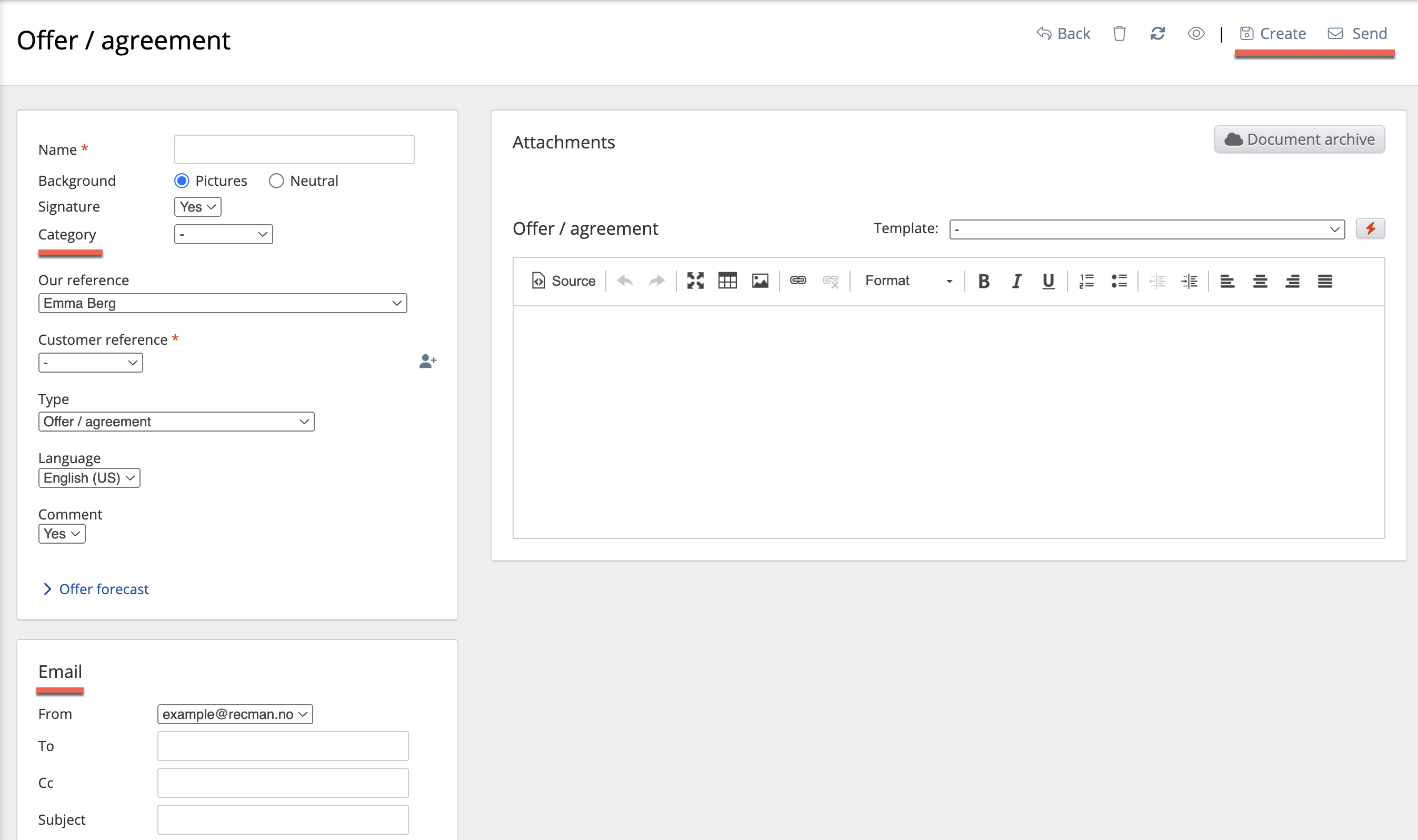Click the eye preview icon

1195,34
